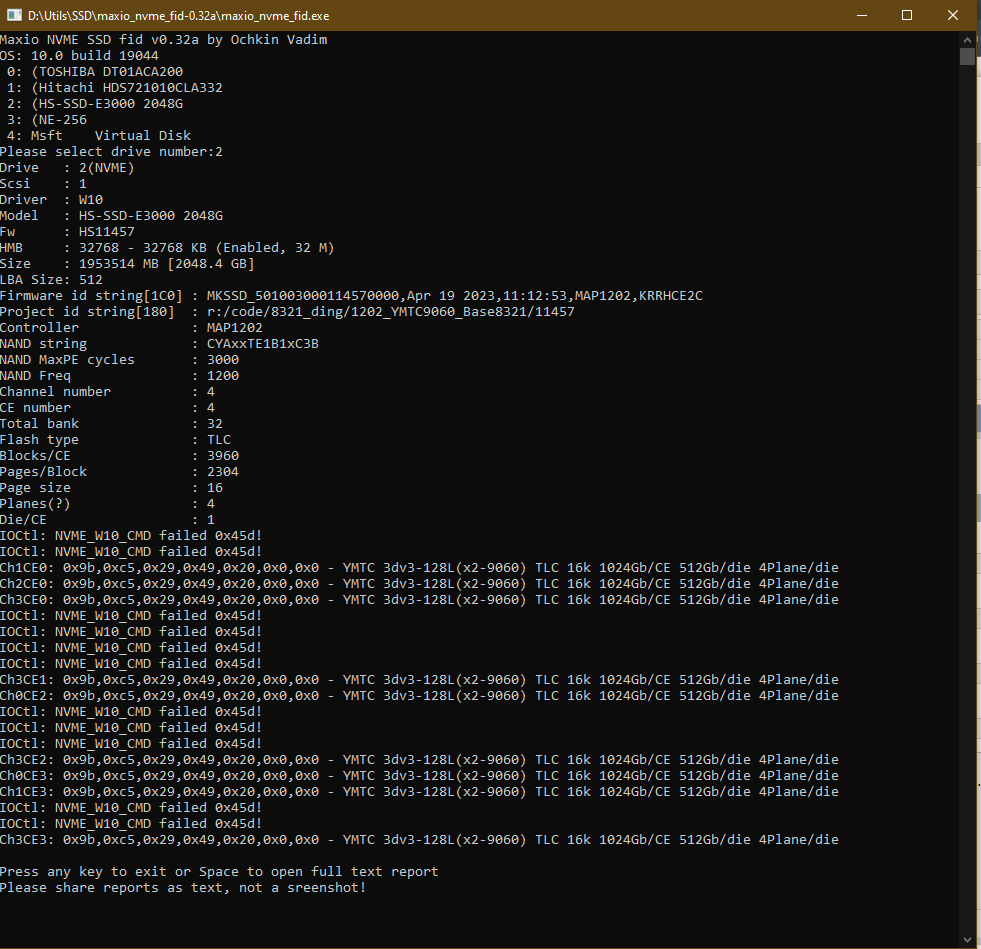Click the Firmware id string 'MKSSD_501003000114570000'
The image size is (981, 949).
303,296
